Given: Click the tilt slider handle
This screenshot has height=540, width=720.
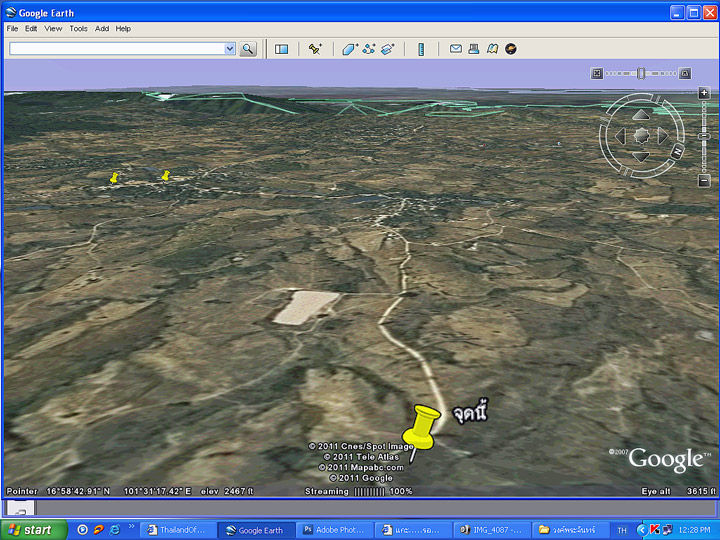Looking at the screenshot, I should (642, 73).
